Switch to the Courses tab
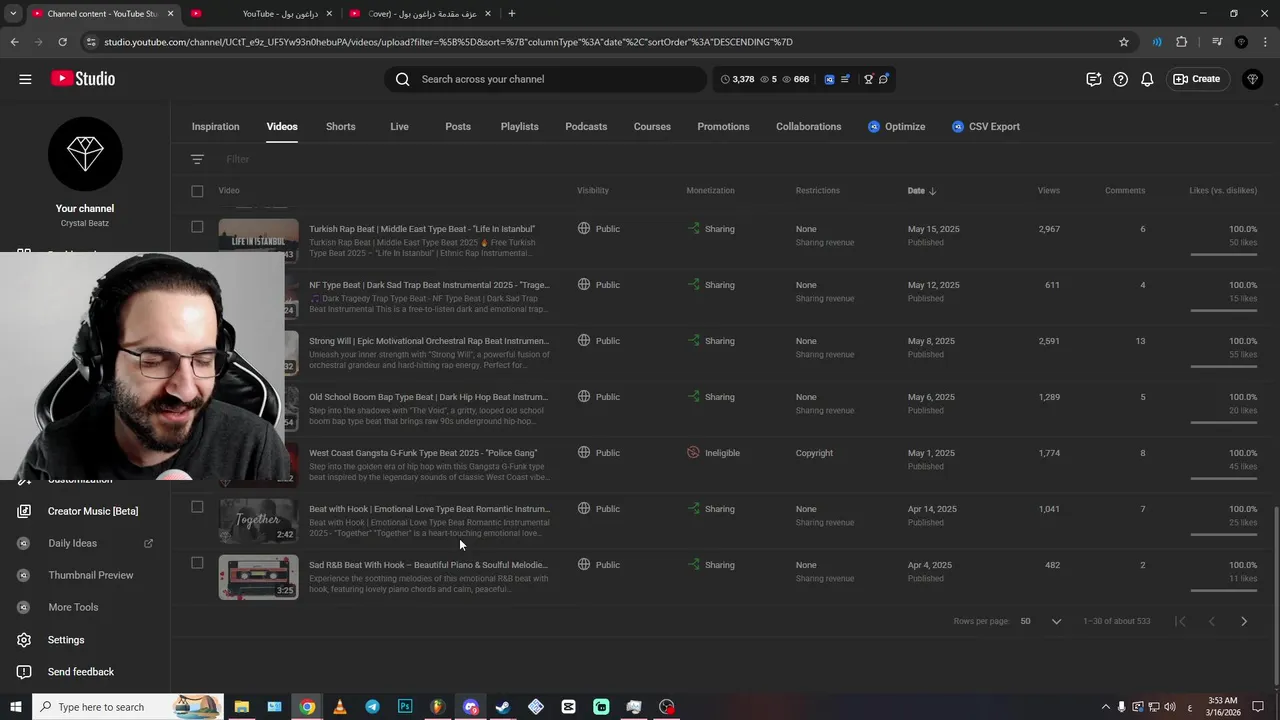The height and width of the screenshot is (720, 1280). click(652, 127)
